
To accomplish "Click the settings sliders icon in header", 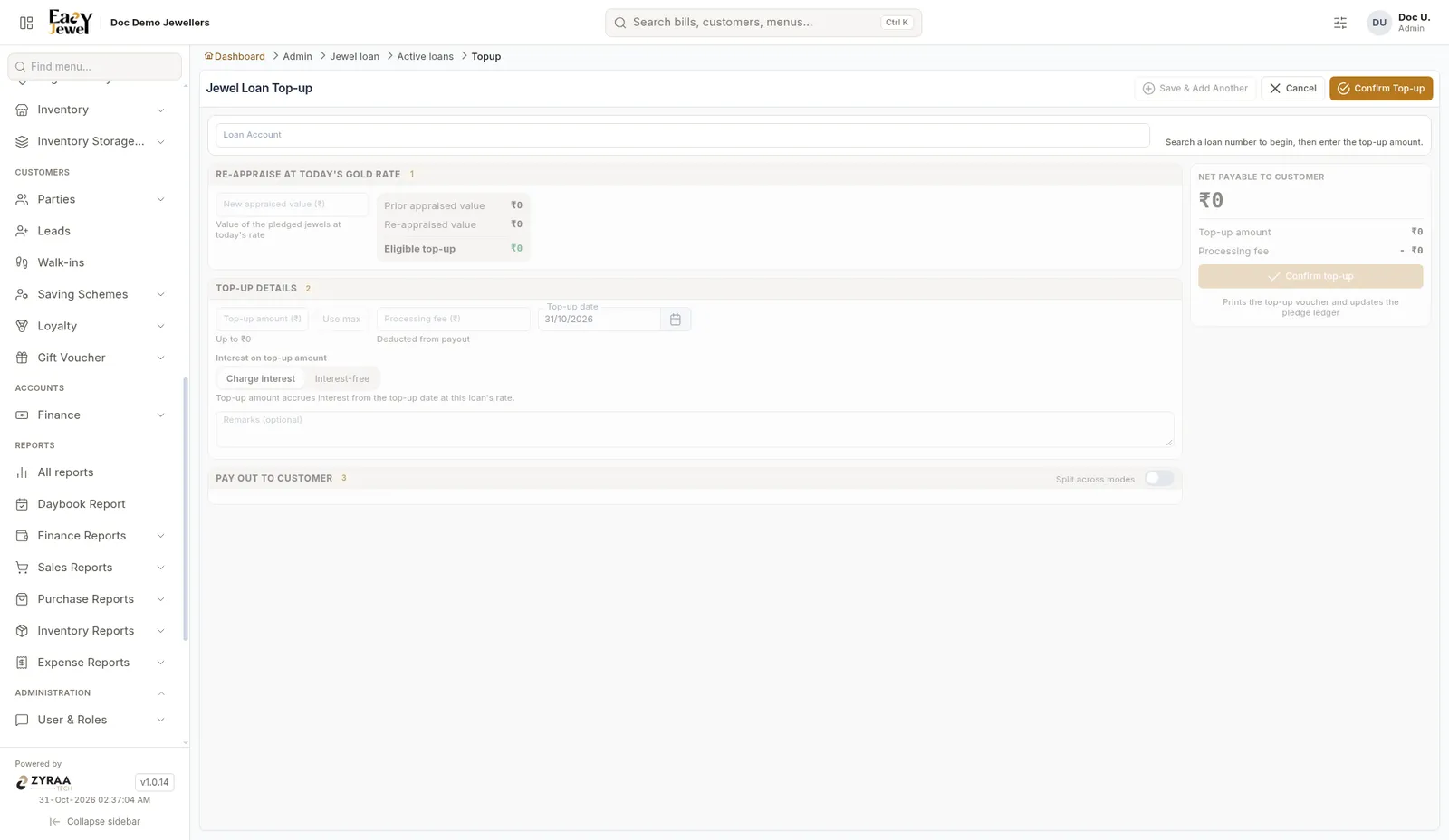I will pyautogui.click(x=1340, y=23).
